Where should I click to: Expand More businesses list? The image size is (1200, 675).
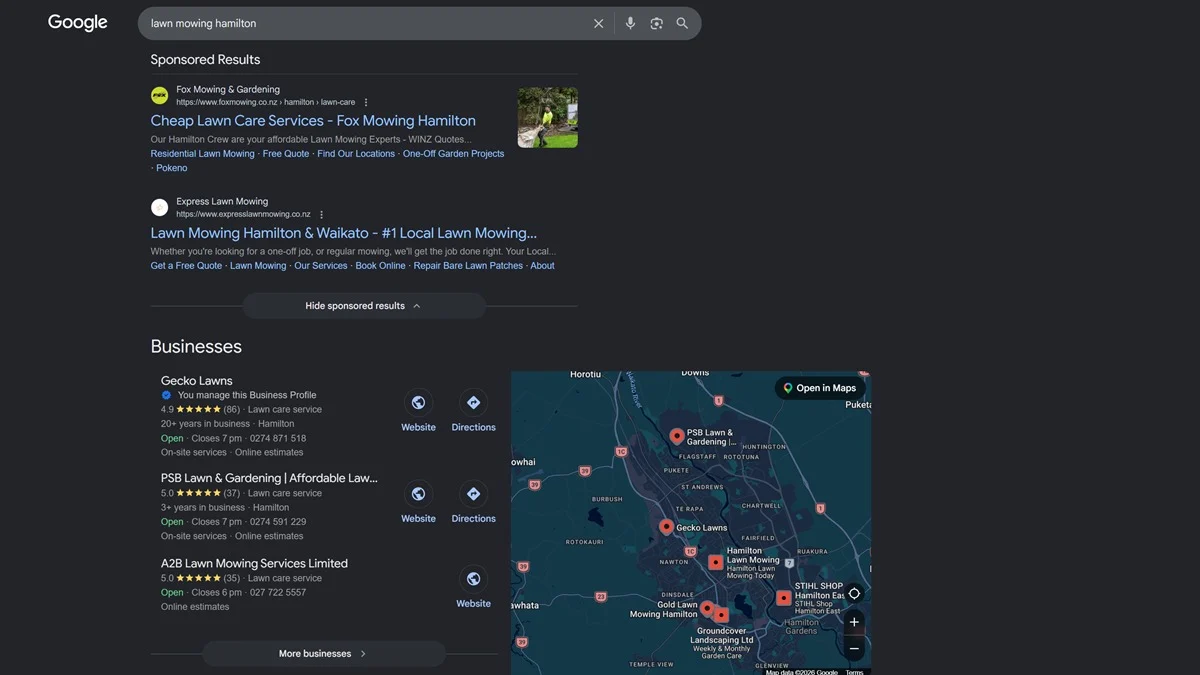(323, 654)
